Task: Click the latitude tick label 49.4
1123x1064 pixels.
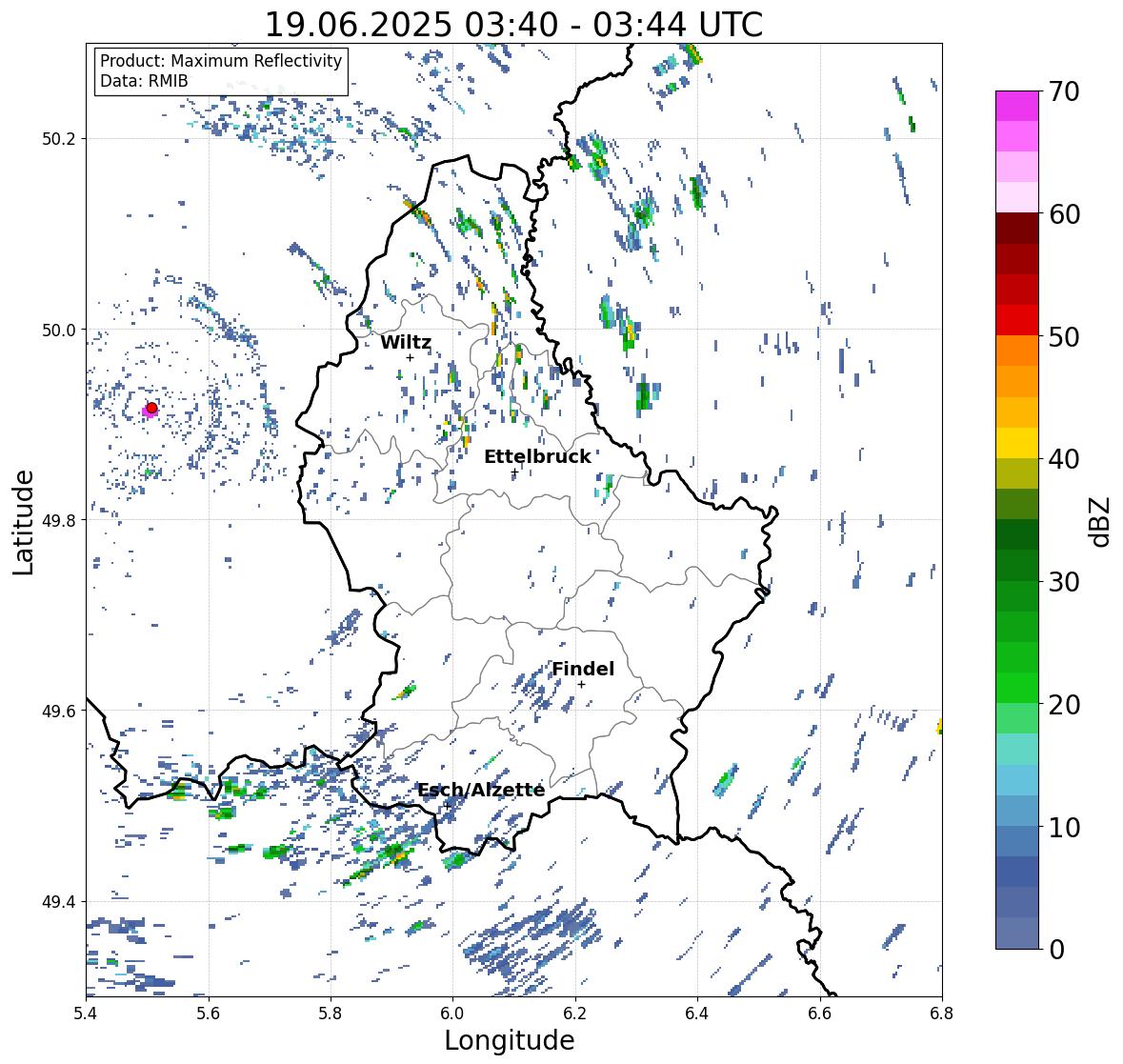Action: tap(60, 902)
